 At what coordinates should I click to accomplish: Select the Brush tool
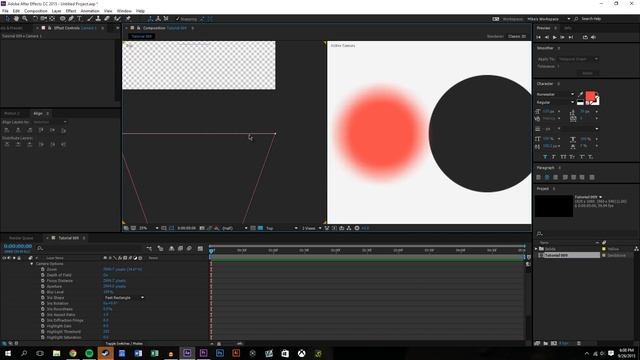(89, 19)
